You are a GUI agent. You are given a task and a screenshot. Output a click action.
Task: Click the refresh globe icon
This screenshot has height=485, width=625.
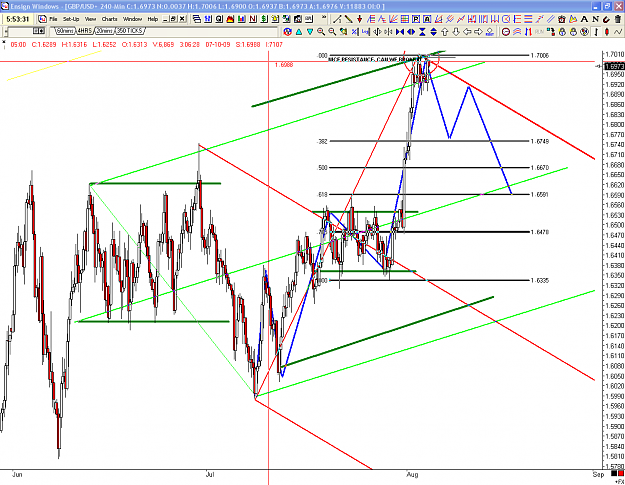click(x=287, y=31)
